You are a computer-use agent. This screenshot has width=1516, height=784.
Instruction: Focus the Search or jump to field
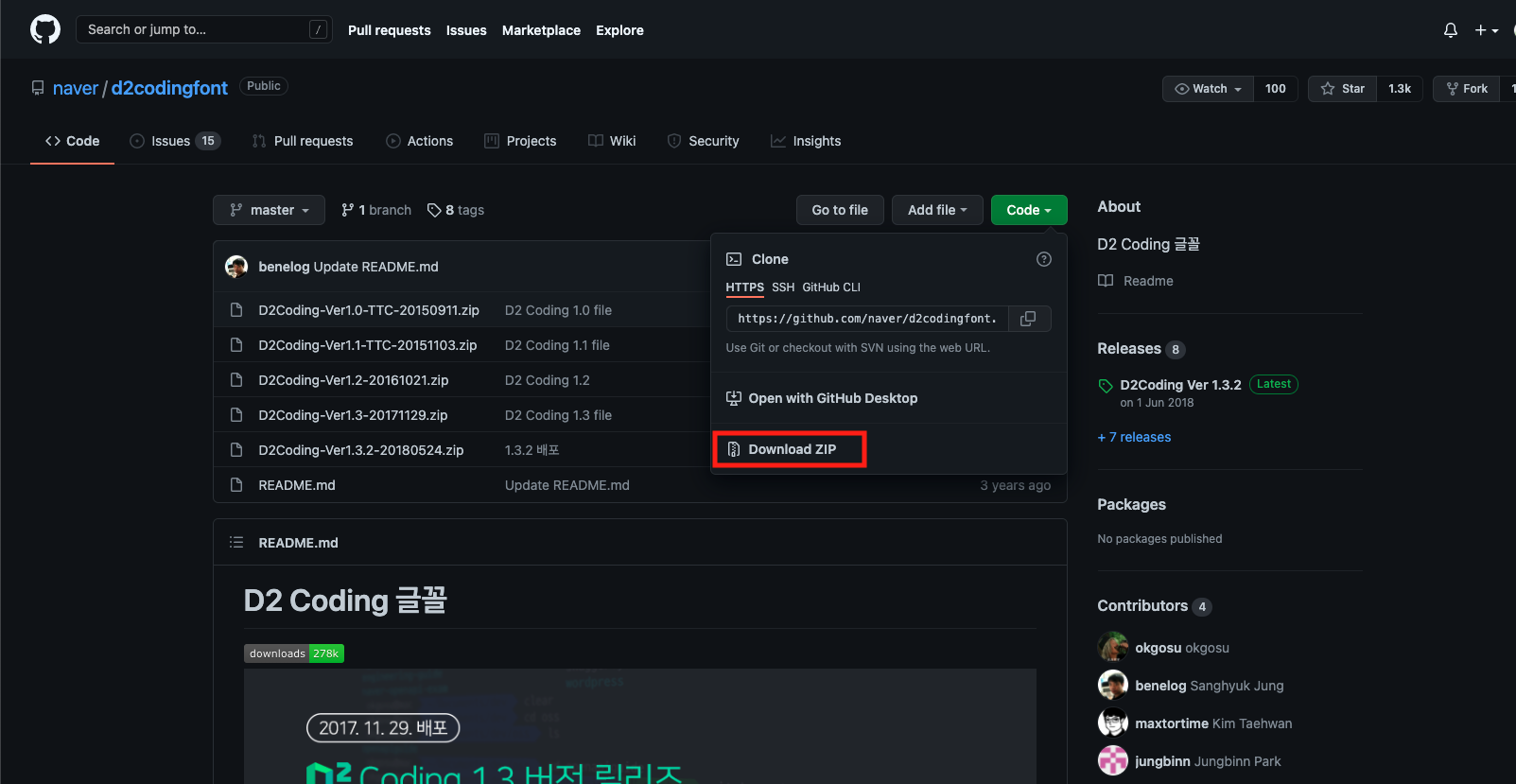click(x=203, y=29)
